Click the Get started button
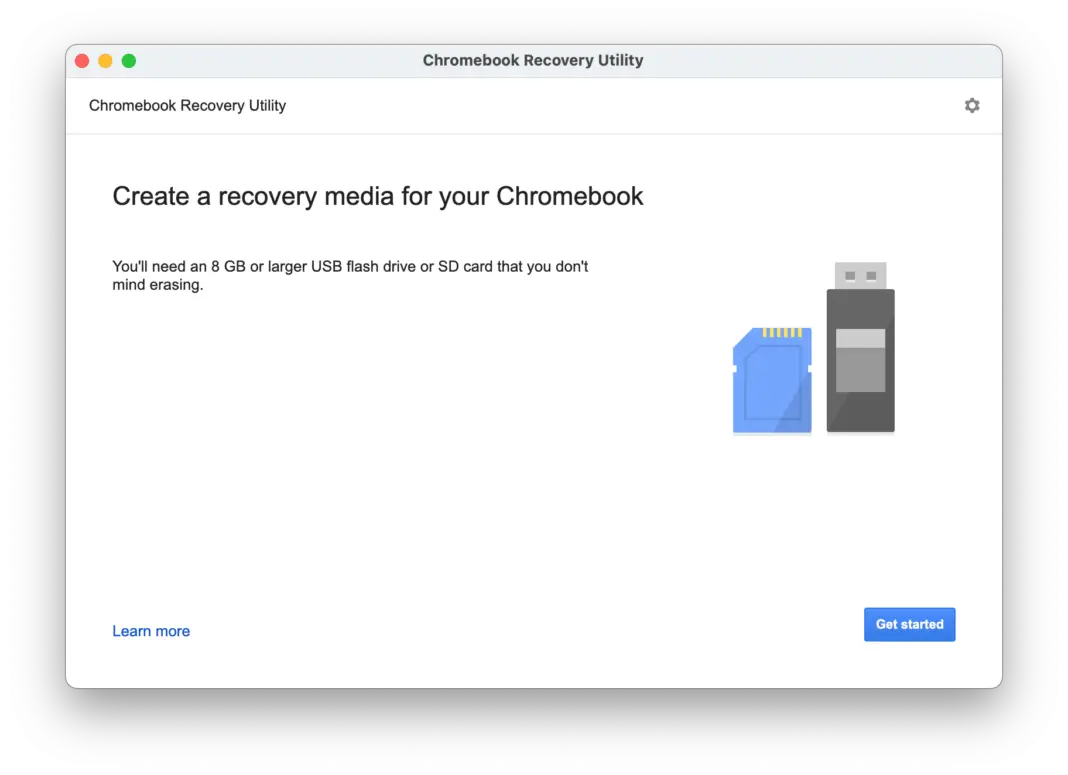The width and height of the screenshot is (1068, 775). 909,623
